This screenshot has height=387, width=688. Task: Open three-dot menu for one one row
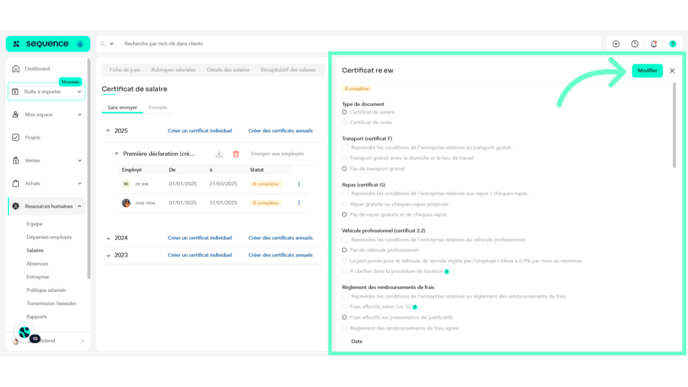point(299,203)
